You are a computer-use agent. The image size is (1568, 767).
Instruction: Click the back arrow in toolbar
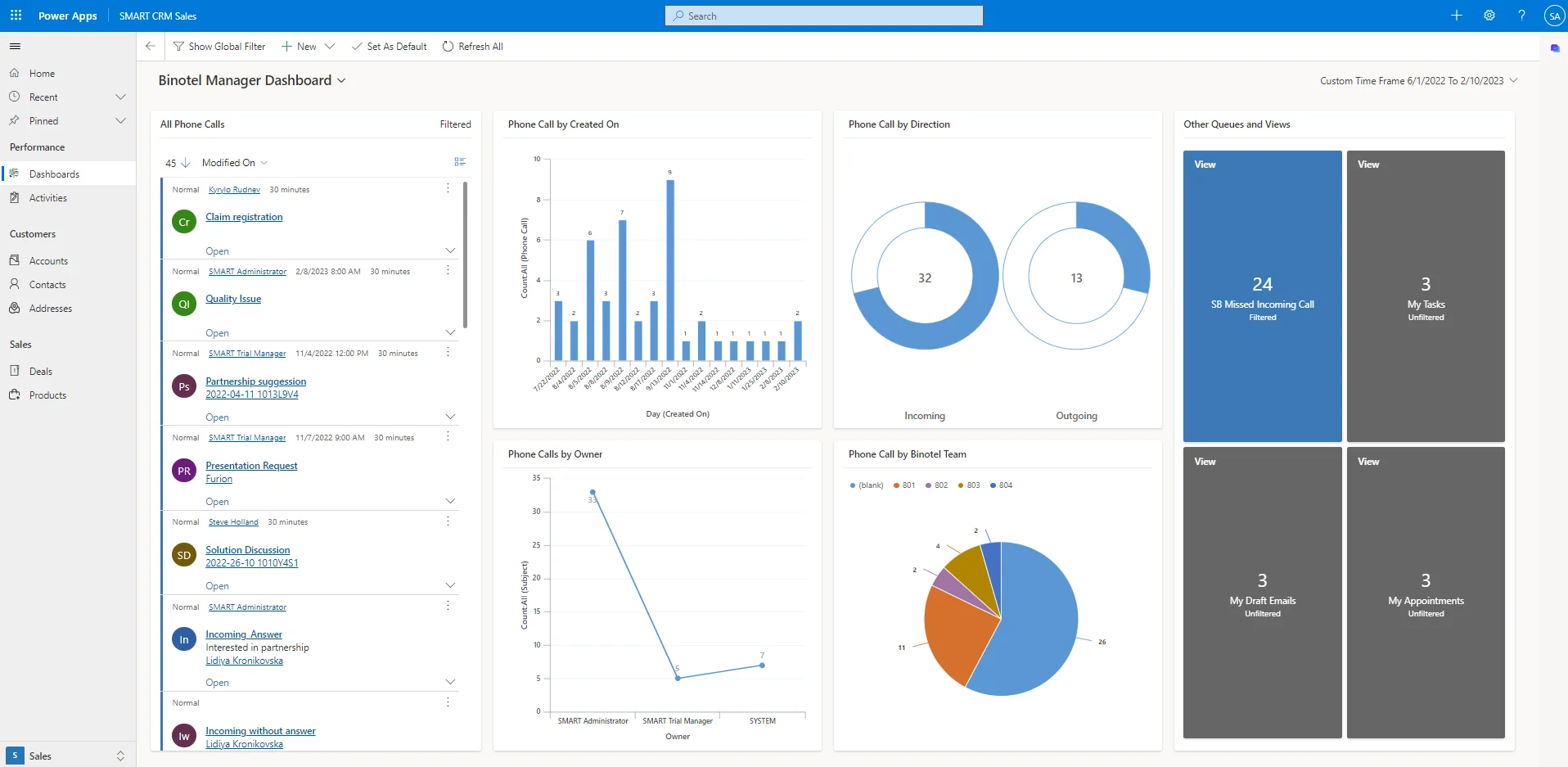(x=151, y=47)
